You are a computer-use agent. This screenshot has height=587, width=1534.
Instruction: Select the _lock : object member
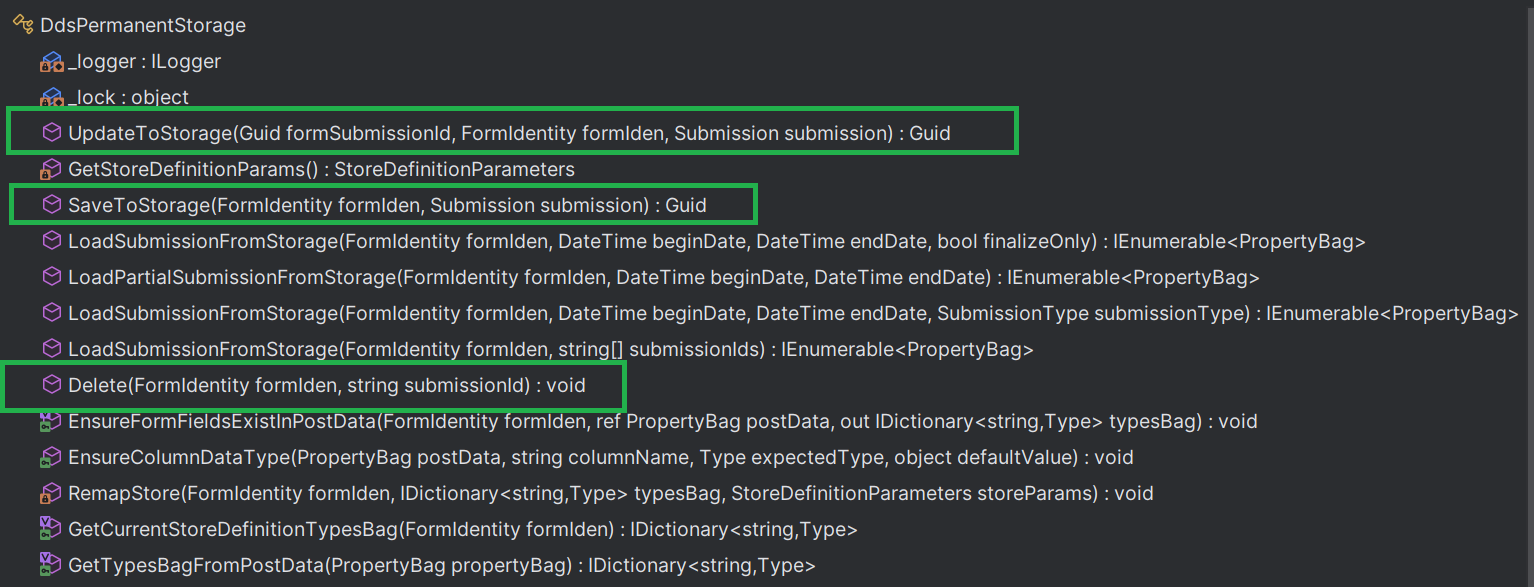click(x=128, y=98)
